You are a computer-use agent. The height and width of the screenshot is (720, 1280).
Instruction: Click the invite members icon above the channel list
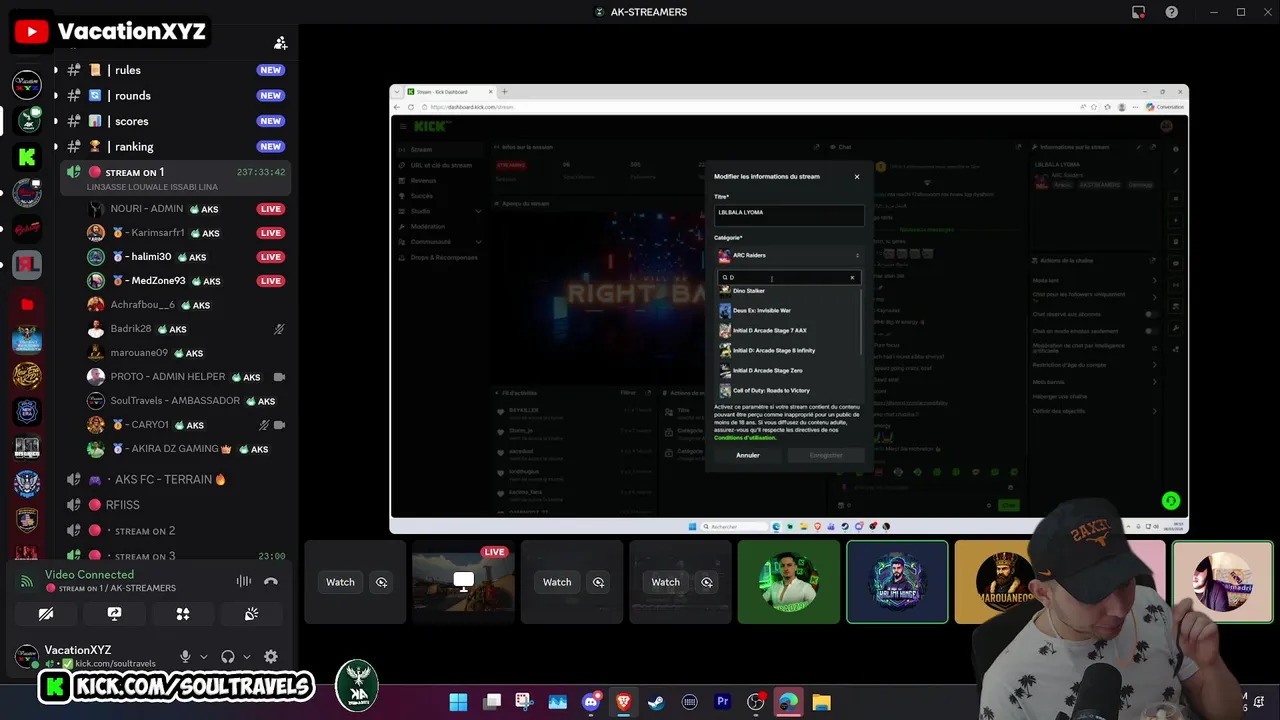(281, 43)
